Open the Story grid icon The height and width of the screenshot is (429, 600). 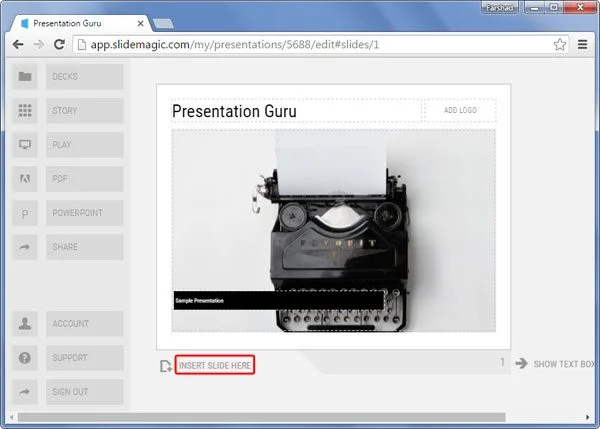click(x=25, y=111)
